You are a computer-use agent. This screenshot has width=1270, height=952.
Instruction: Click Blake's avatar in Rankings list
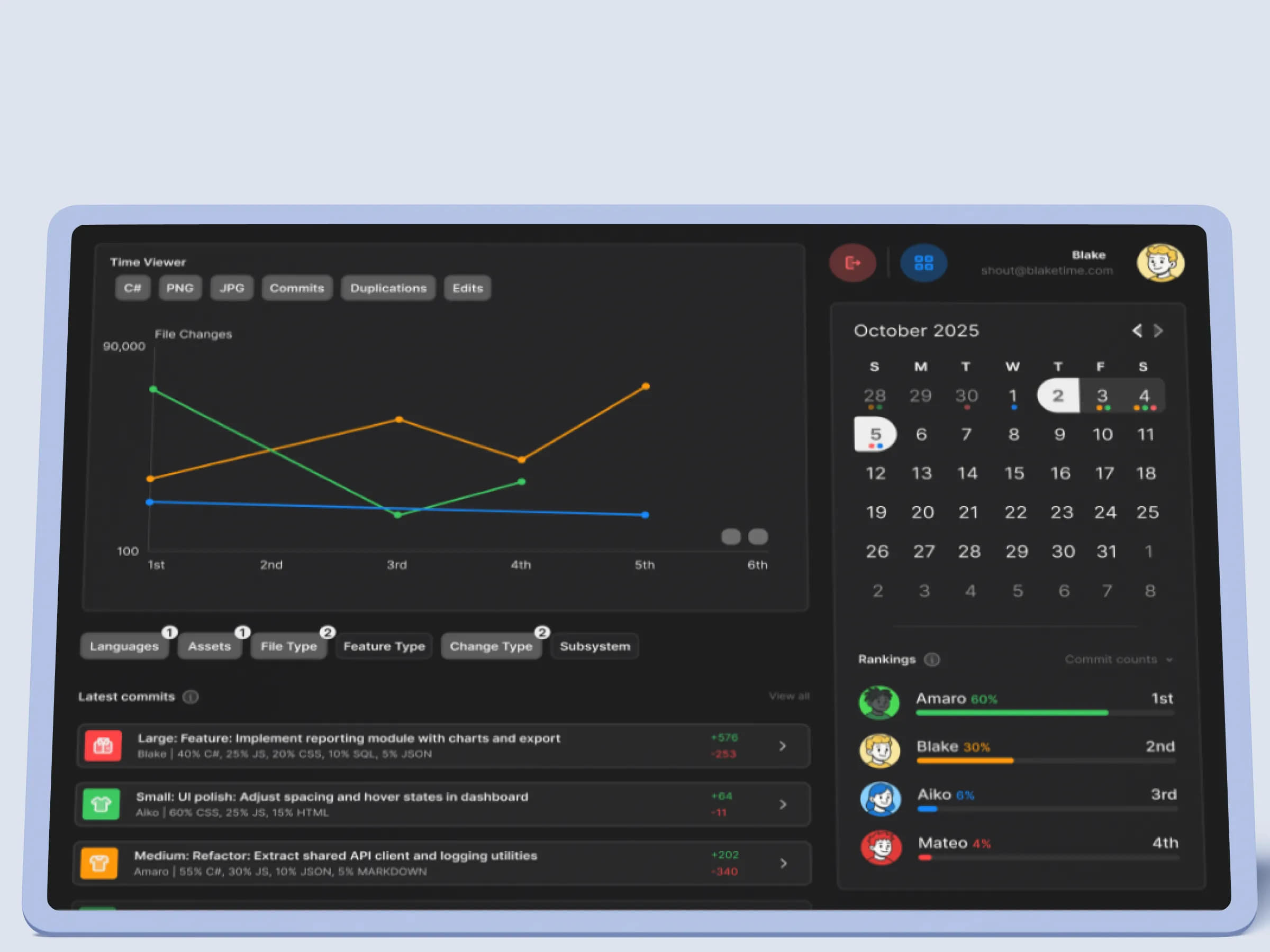click(x=879, y=750)
